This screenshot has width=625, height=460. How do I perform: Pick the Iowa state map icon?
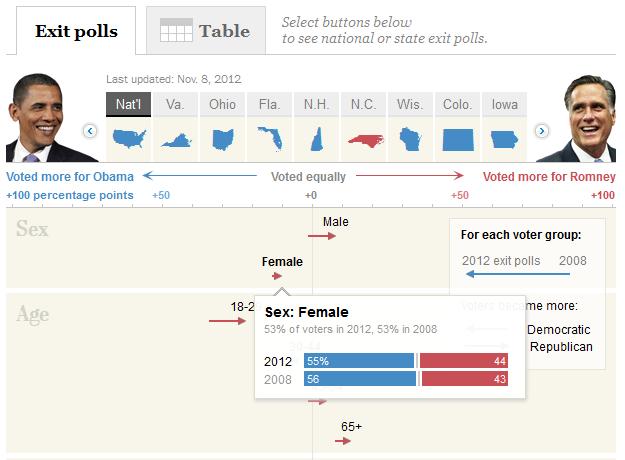tap(505, 139)
